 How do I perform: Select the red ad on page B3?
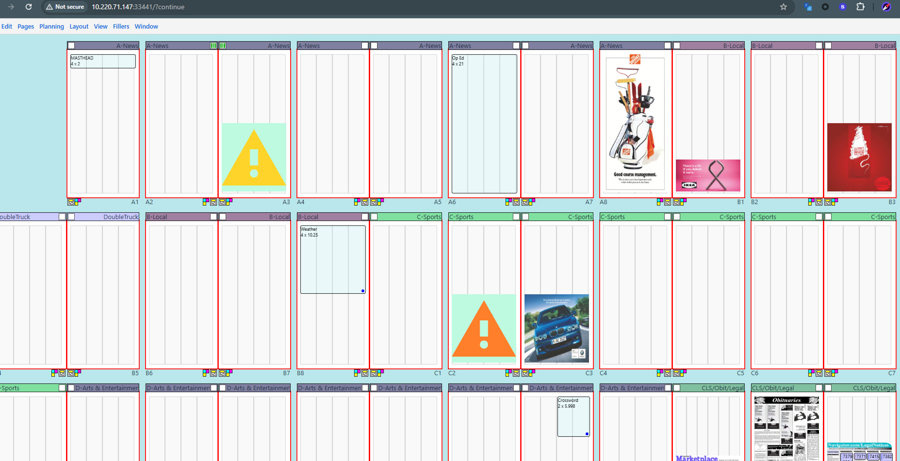(x=859, y=157)
